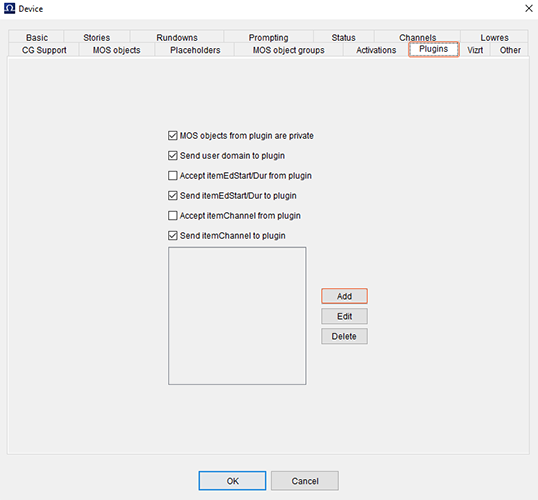Switch to the CG Support tab
This screenshot has width=538, height=500.
click(44, 50)
